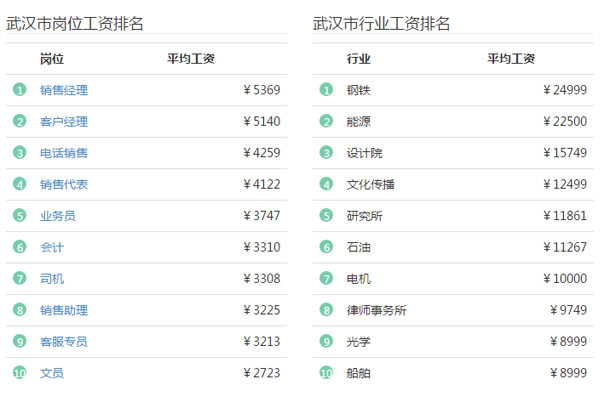Open the 销售经理 job link
This screenshot has width=600, height=400.
(64, 90)
